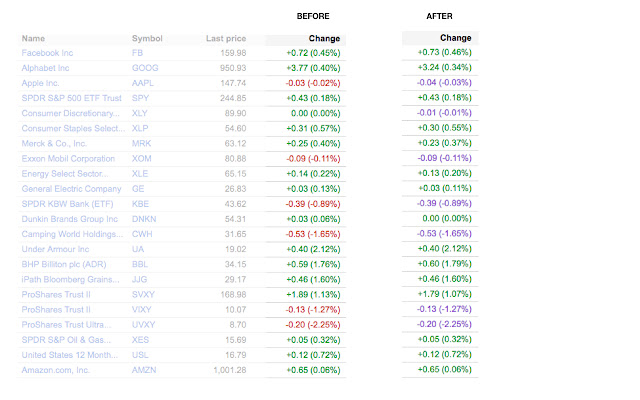Select last price 1,001.28
The height and width of the screenshot is (400, 640).
click(230, 370)
